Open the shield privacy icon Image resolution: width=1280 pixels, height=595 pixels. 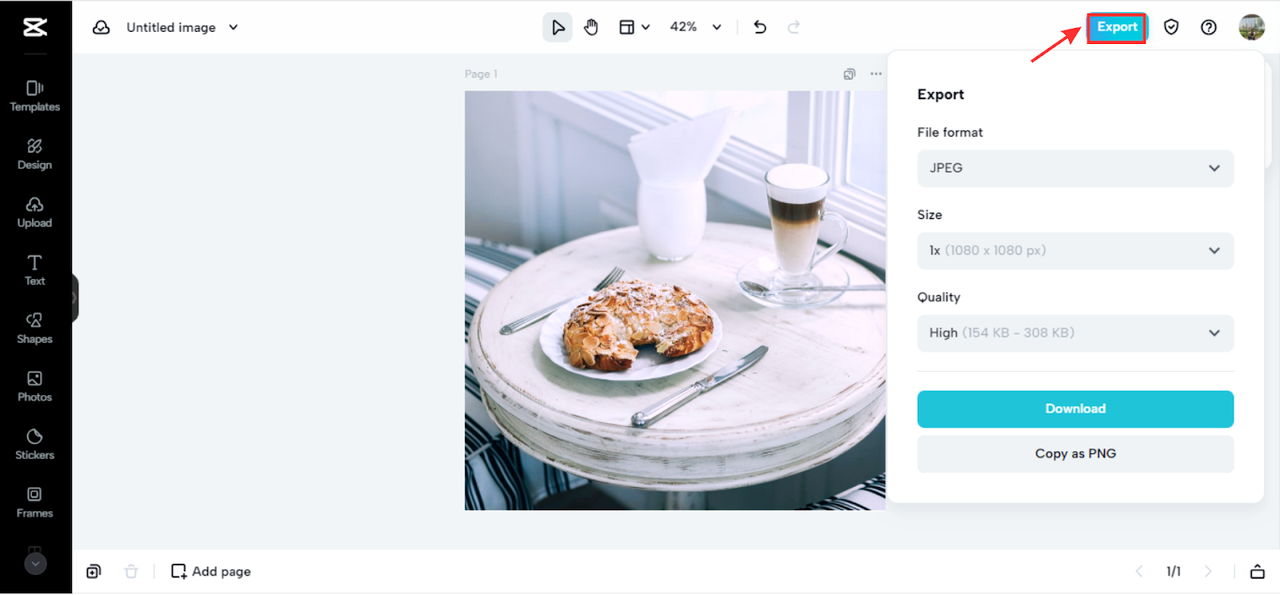pyautogui.click(x=1171, y=27)
